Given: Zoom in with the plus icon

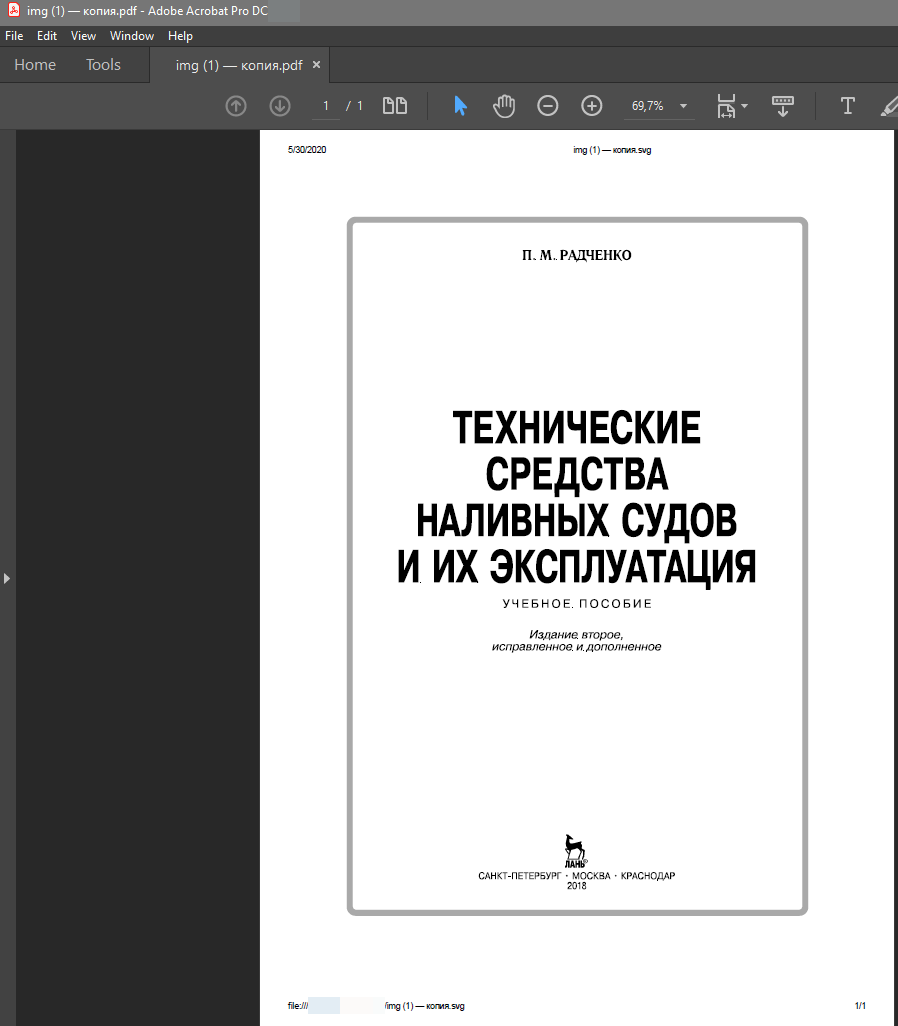Looking at the screenshot, I should pos(592,106).
